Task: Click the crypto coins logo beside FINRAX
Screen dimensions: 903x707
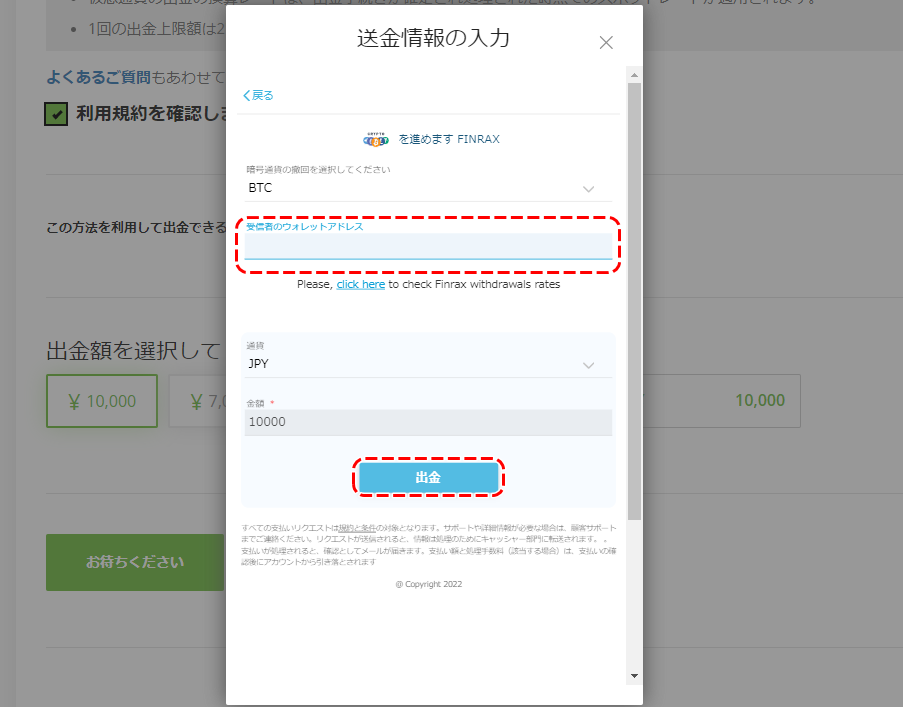Action: (x=375, y=139)
